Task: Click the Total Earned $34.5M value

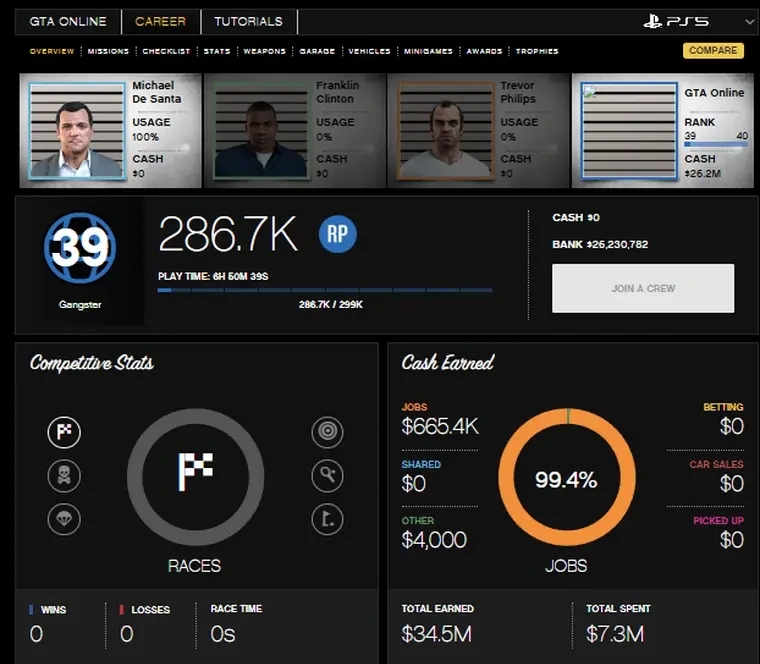Action: [437, 634]
